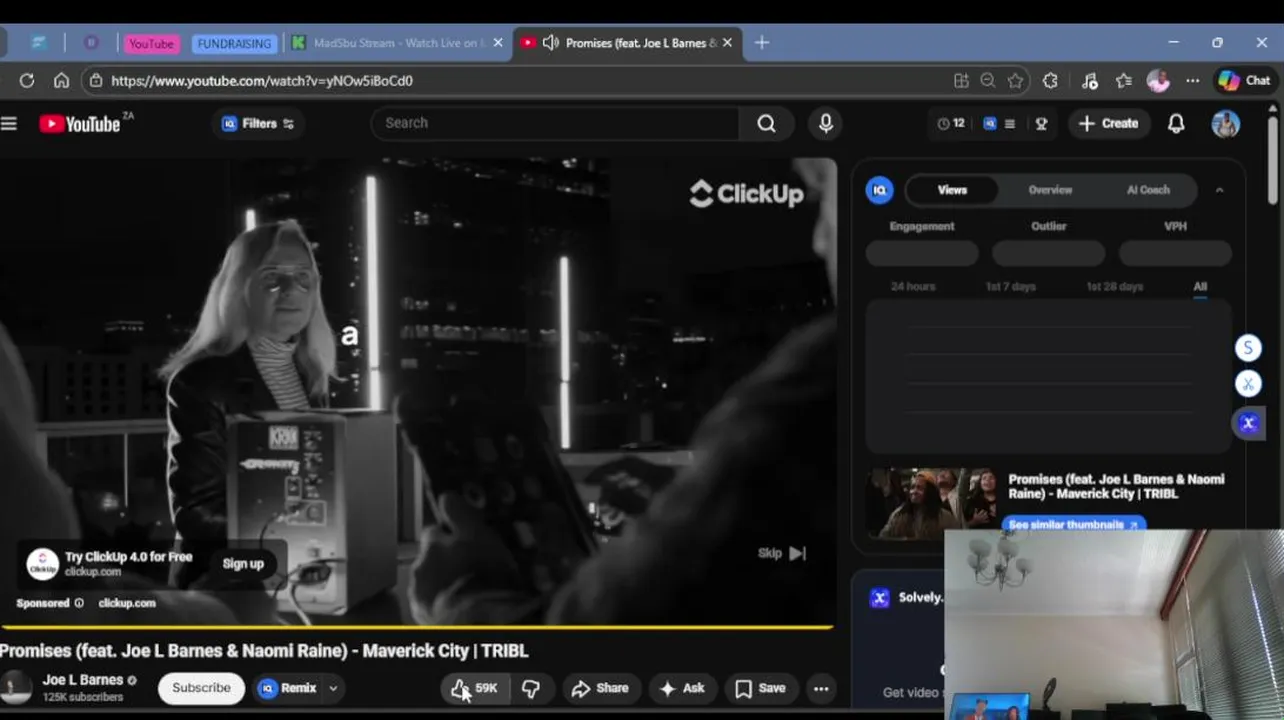Save the video to a playlist
The image size is (1284, 720).
[x=761, y=688]
